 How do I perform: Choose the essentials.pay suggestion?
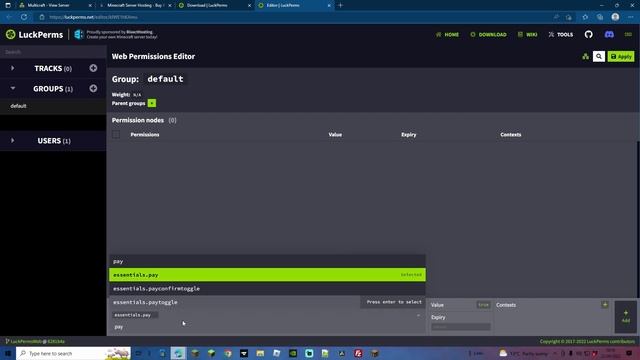pos(267,275)
